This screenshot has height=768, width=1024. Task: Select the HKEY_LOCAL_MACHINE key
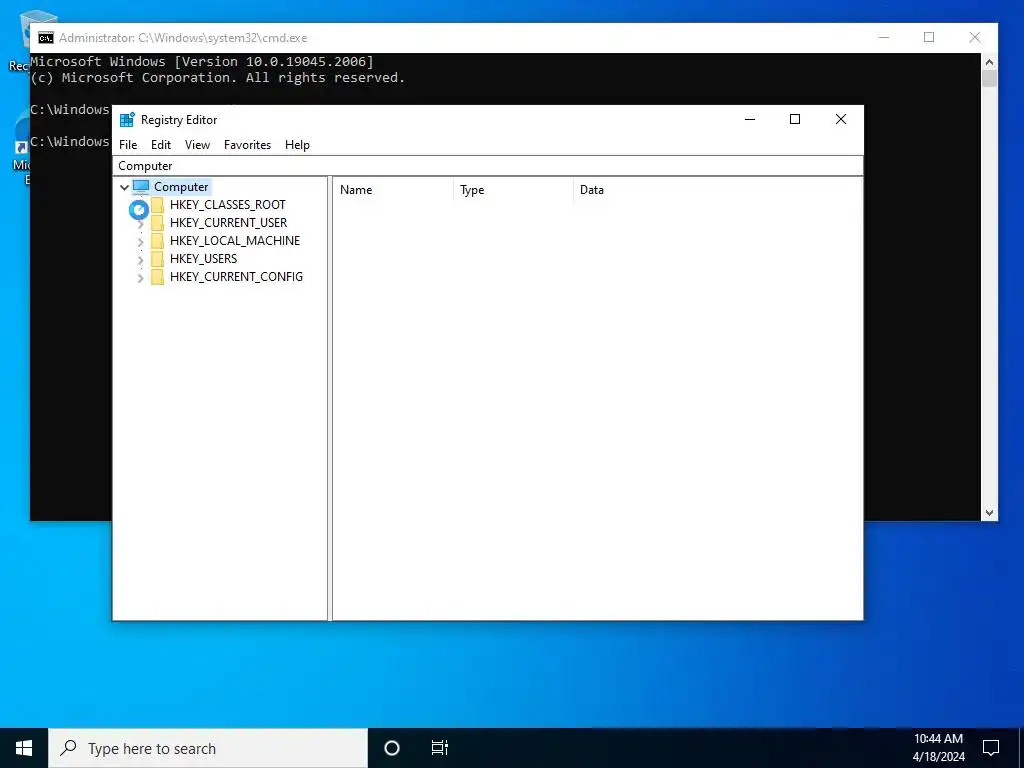tap(234, 241)
